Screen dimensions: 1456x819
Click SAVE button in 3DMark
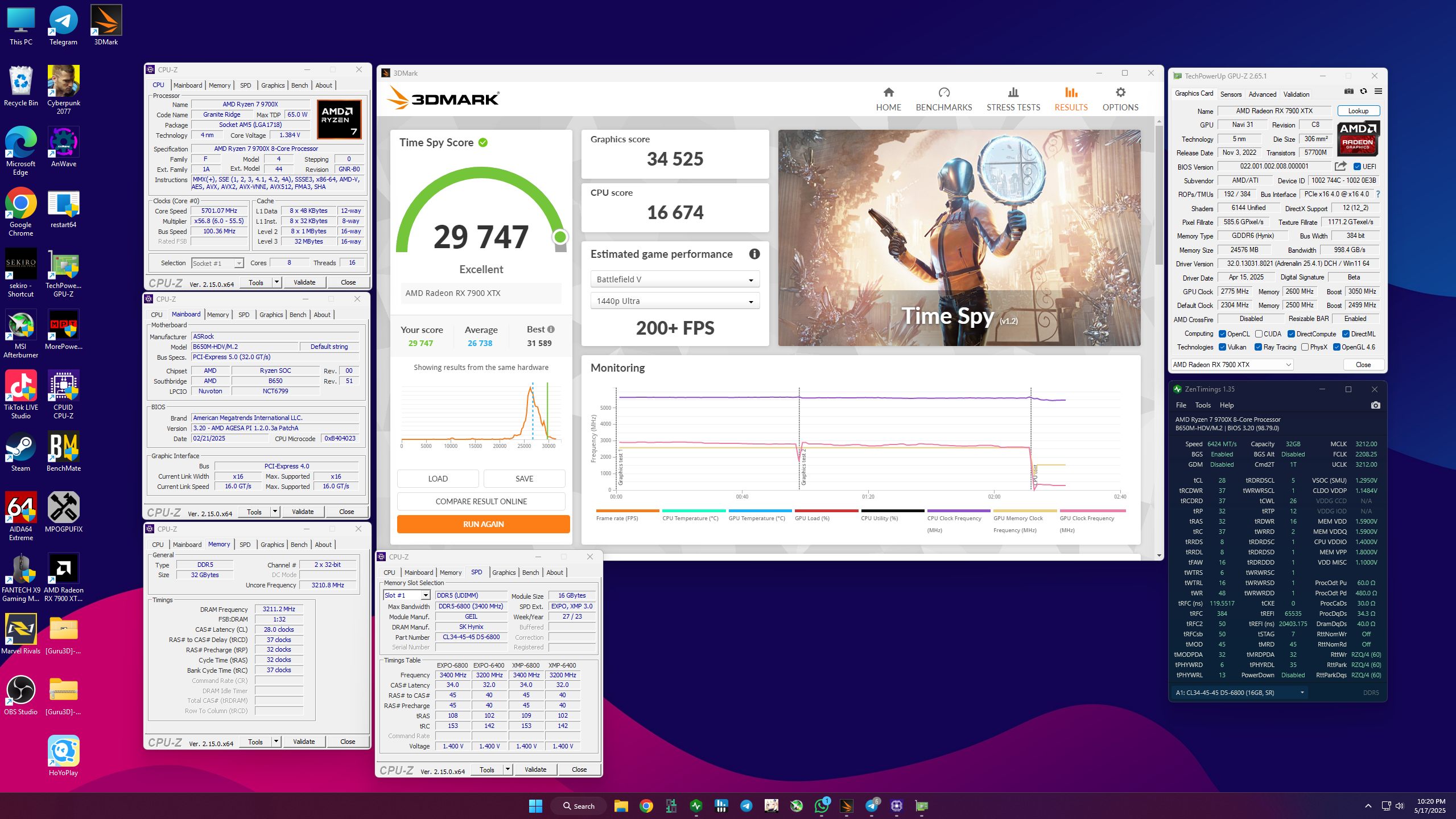point(524,479)
